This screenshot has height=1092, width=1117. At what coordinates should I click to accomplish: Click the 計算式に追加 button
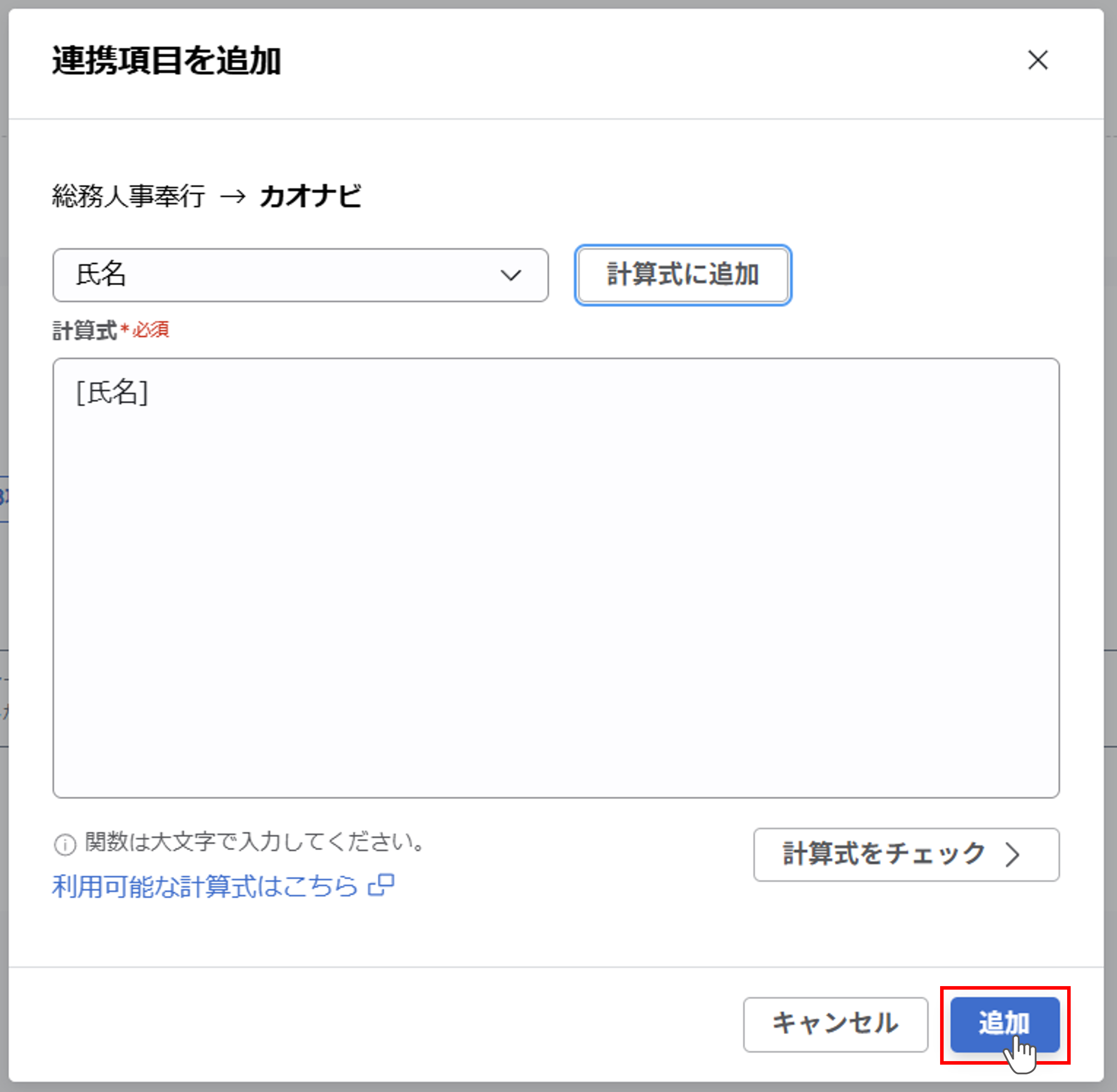click(x=683, y=275)
